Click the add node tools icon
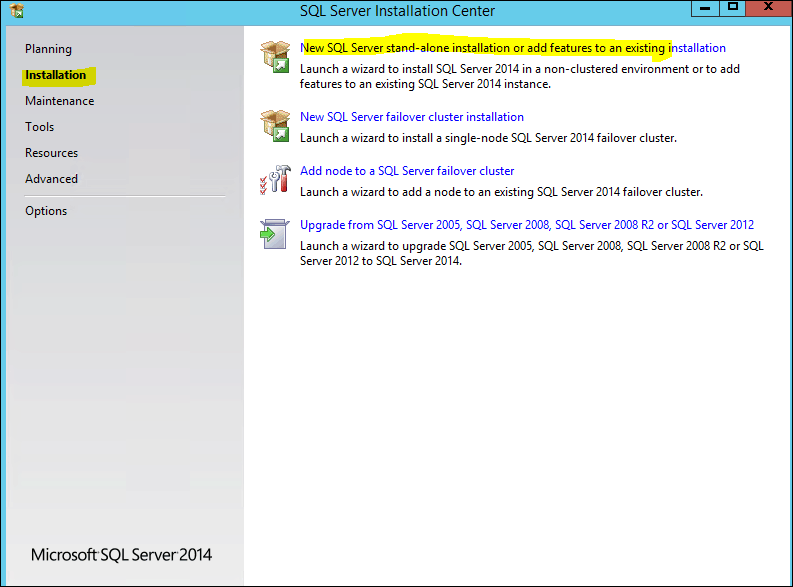The image size is (793, 587). tap(275, 179)
